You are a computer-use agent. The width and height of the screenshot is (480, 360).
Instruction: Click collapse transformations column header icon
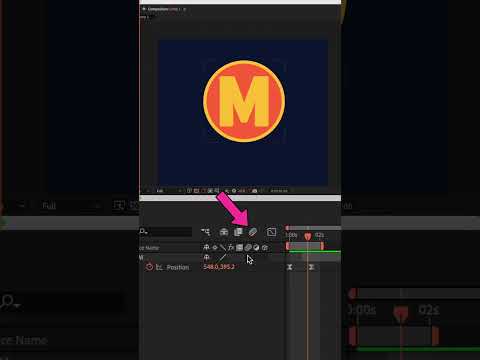[215, 247]
